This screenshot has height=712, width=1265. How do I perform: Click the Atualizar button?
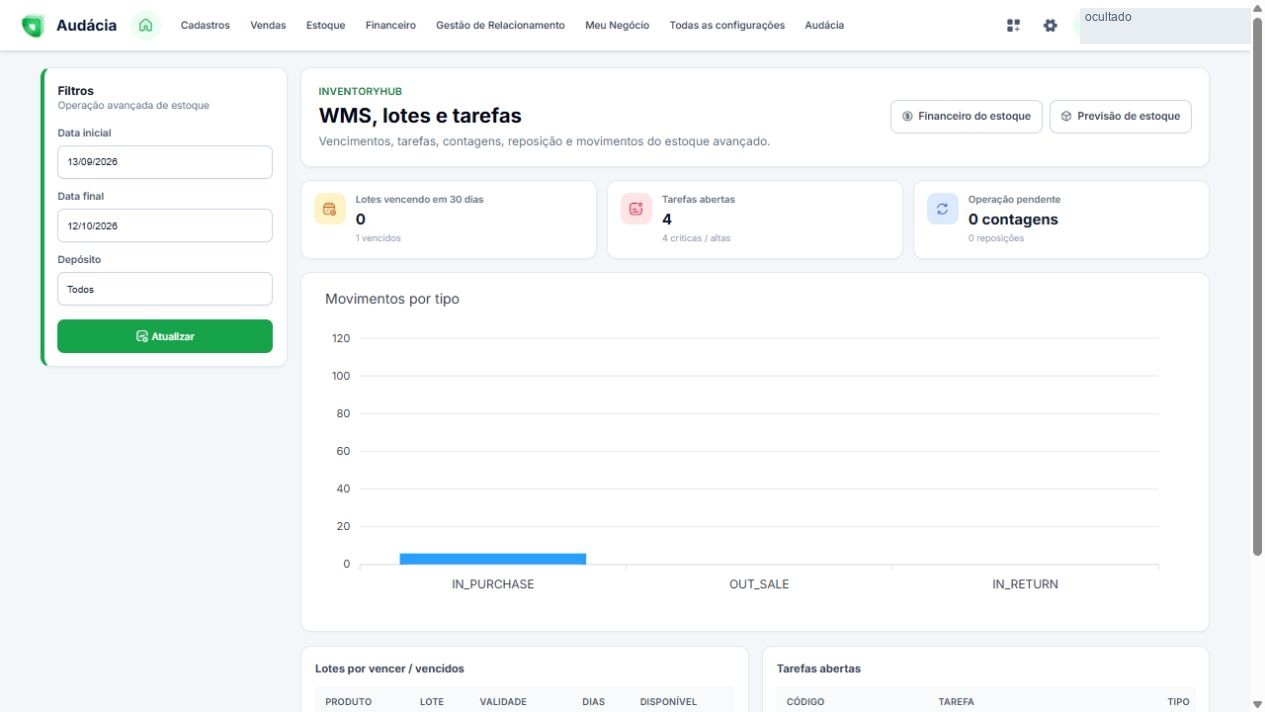pos(165,336)
